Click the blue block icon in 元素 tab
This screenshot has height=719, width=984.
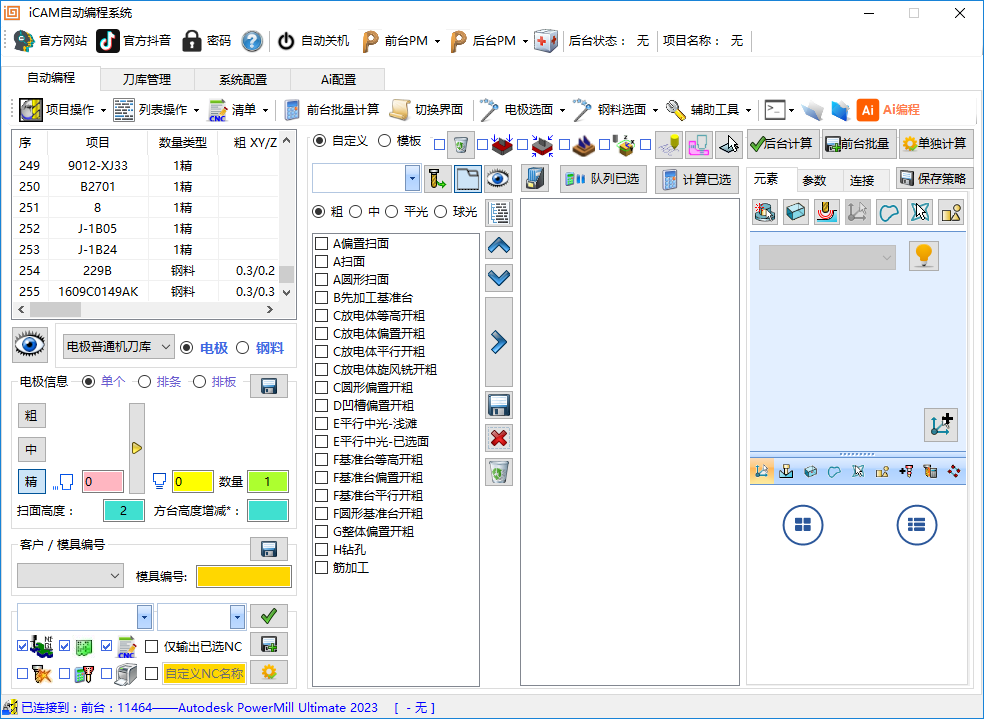(796, 212)
